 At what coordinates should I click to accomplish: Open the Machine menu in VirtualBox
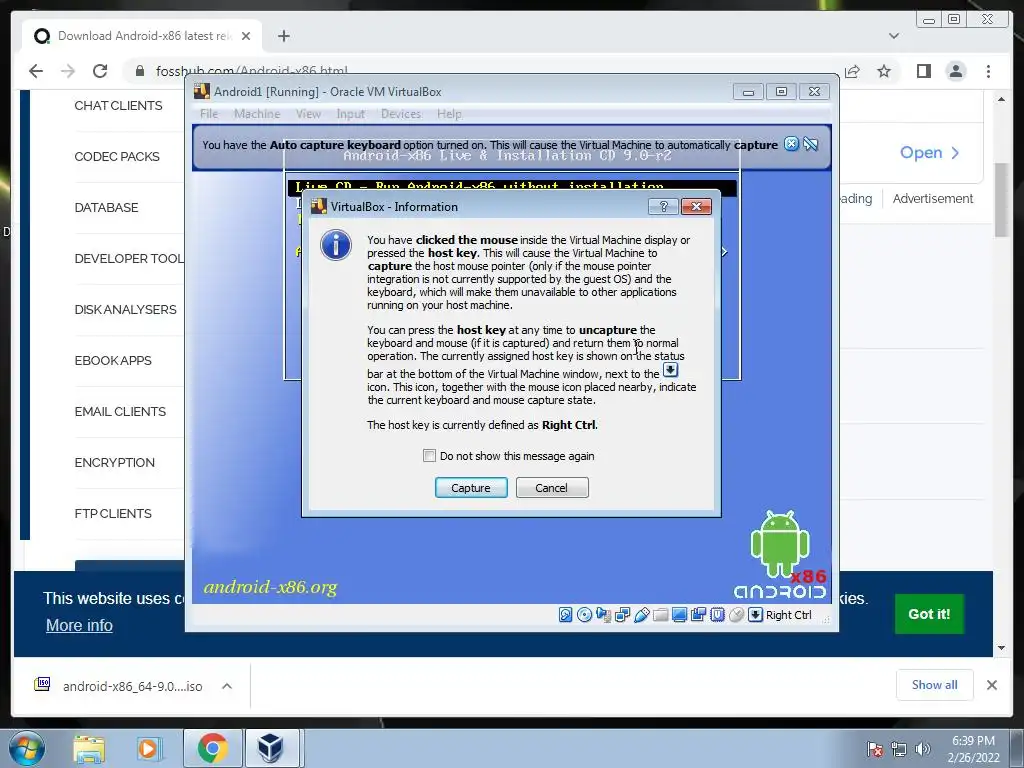(x=257, y=114)
